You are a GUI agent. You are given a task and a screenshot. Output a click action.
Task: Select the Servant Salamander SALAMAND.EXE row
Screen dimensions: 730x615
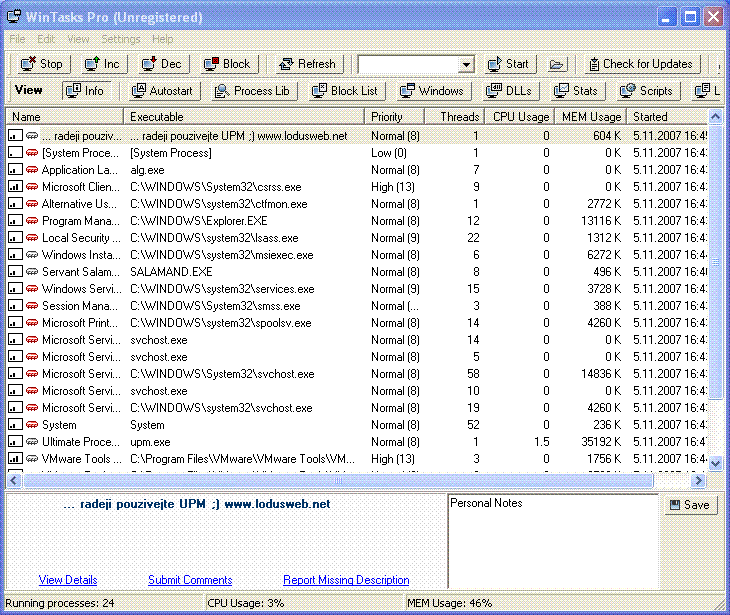point(357,272)
